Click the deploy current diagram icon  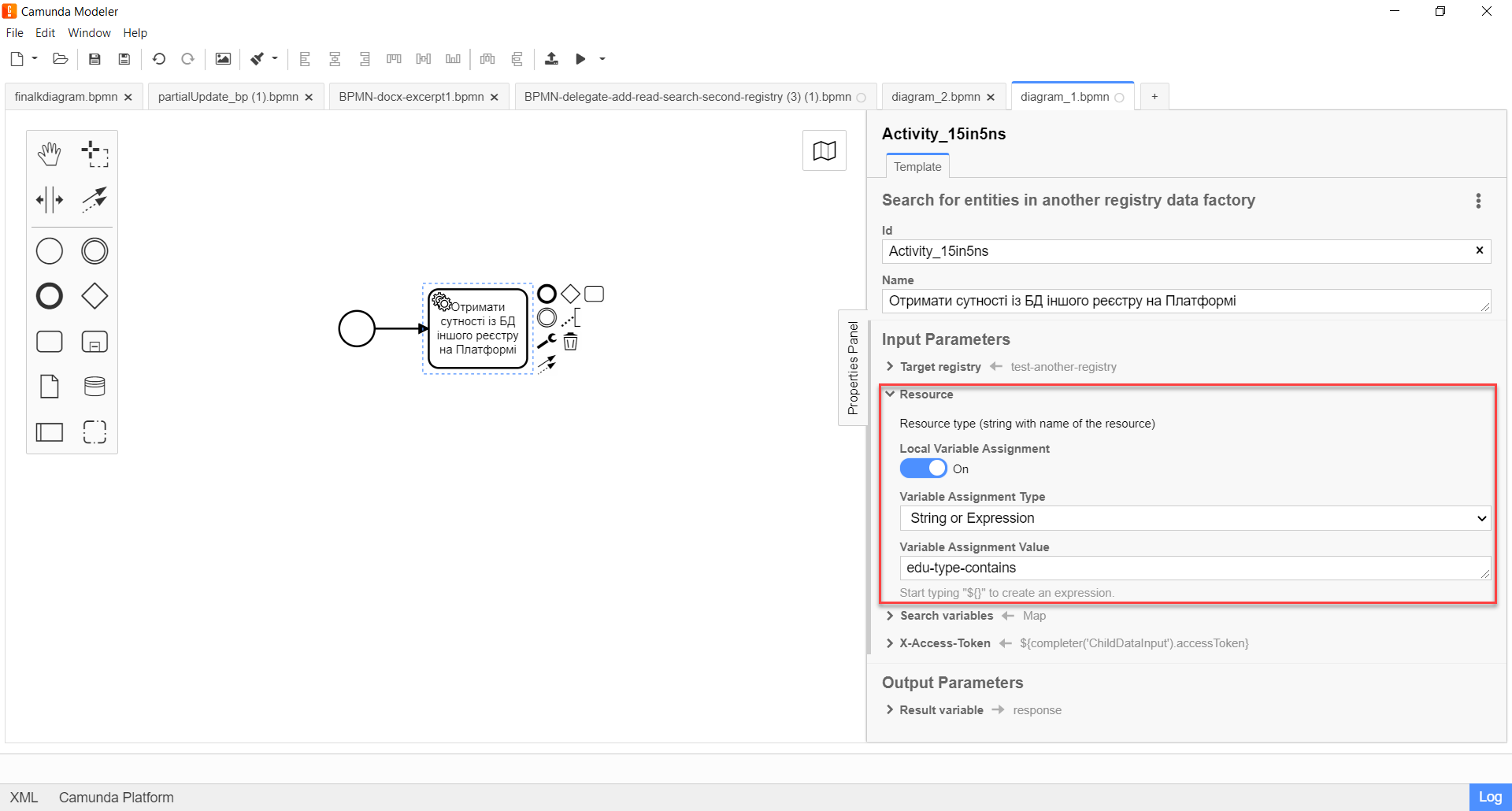pos(551,59)
